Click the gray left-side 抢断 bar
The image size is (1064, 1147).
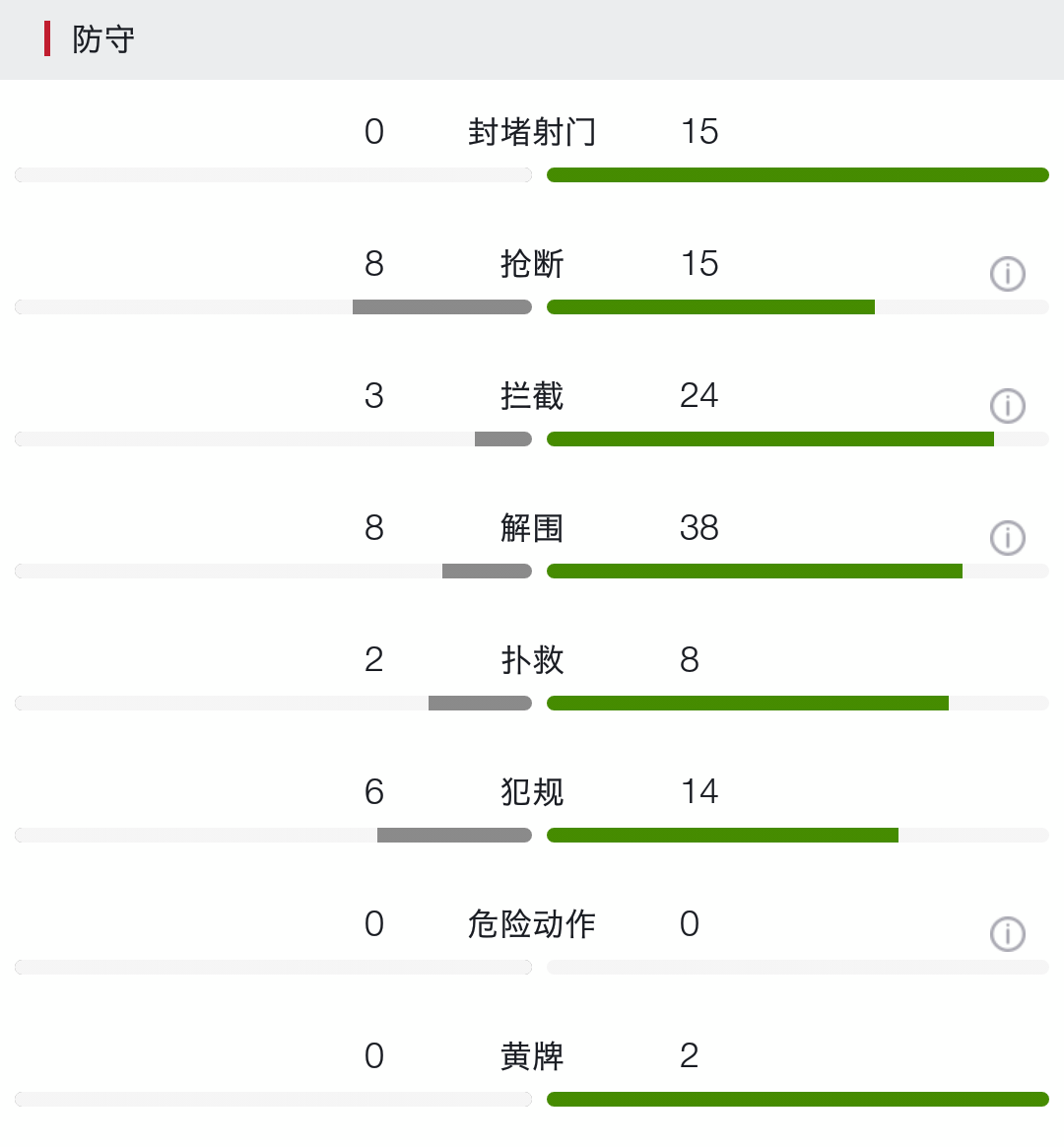(x=442, y=307)
